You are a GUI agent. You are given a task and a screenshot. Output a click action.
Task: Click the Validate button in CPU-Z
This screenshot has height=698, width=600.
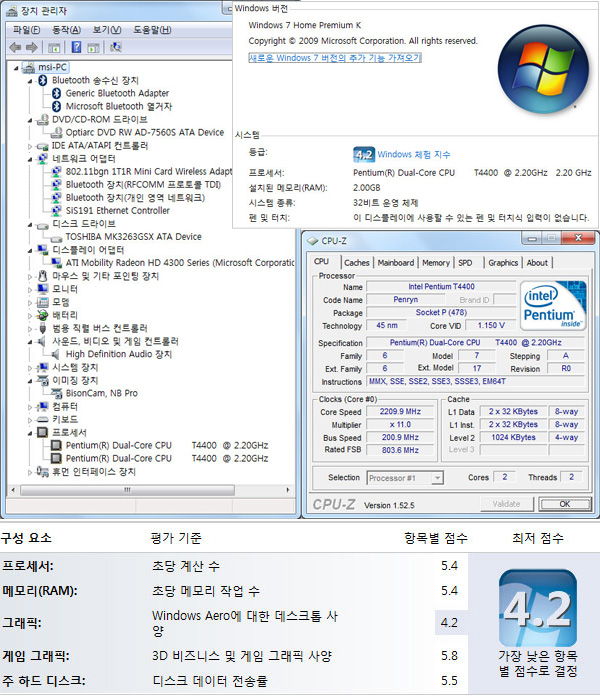tap(507, 504)
